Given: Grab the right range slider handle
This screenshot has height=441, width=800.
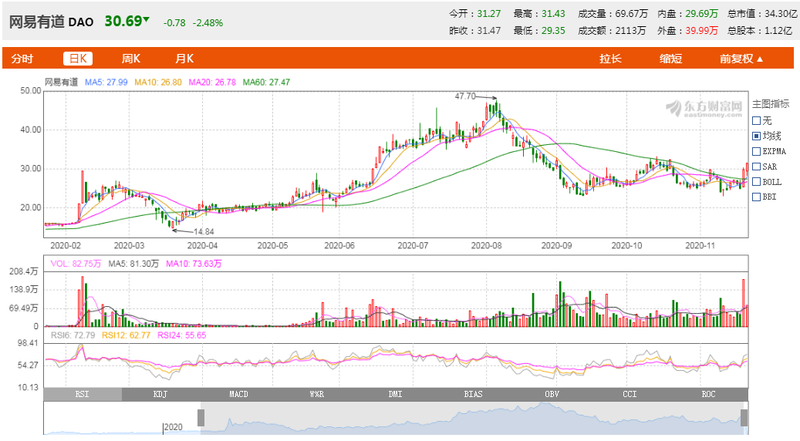Looking at the screenshot, I should tap(744, 418).
